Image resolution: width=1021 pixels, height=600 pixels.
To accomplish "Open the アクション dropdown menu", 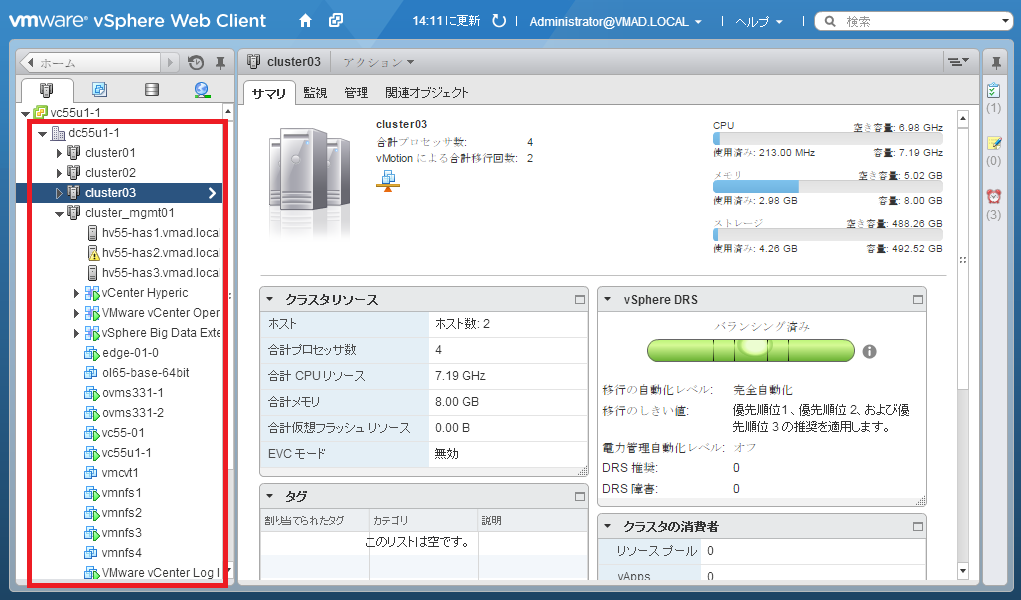I will pos(378,62).
